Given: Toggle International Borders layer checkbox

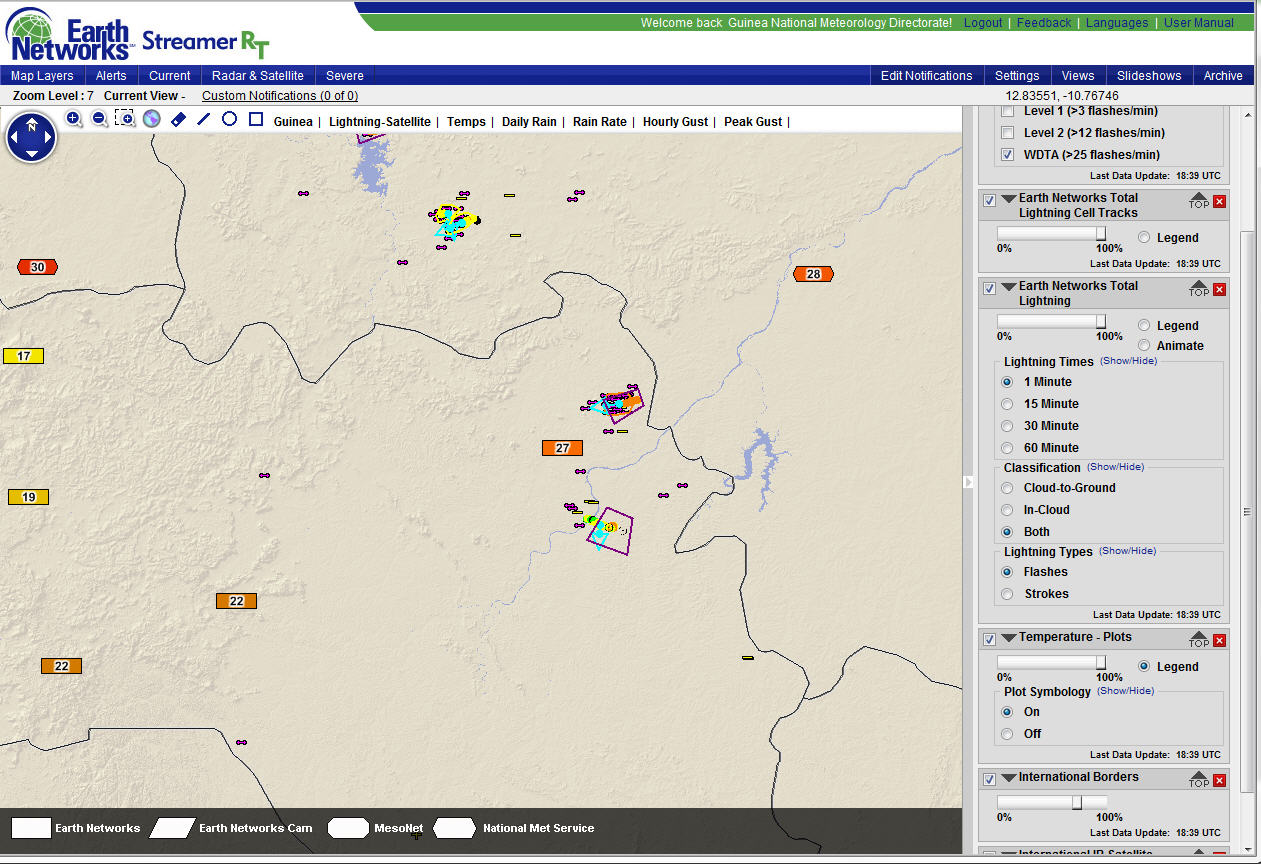Looking at the screenshot, I should click(989, 779).
